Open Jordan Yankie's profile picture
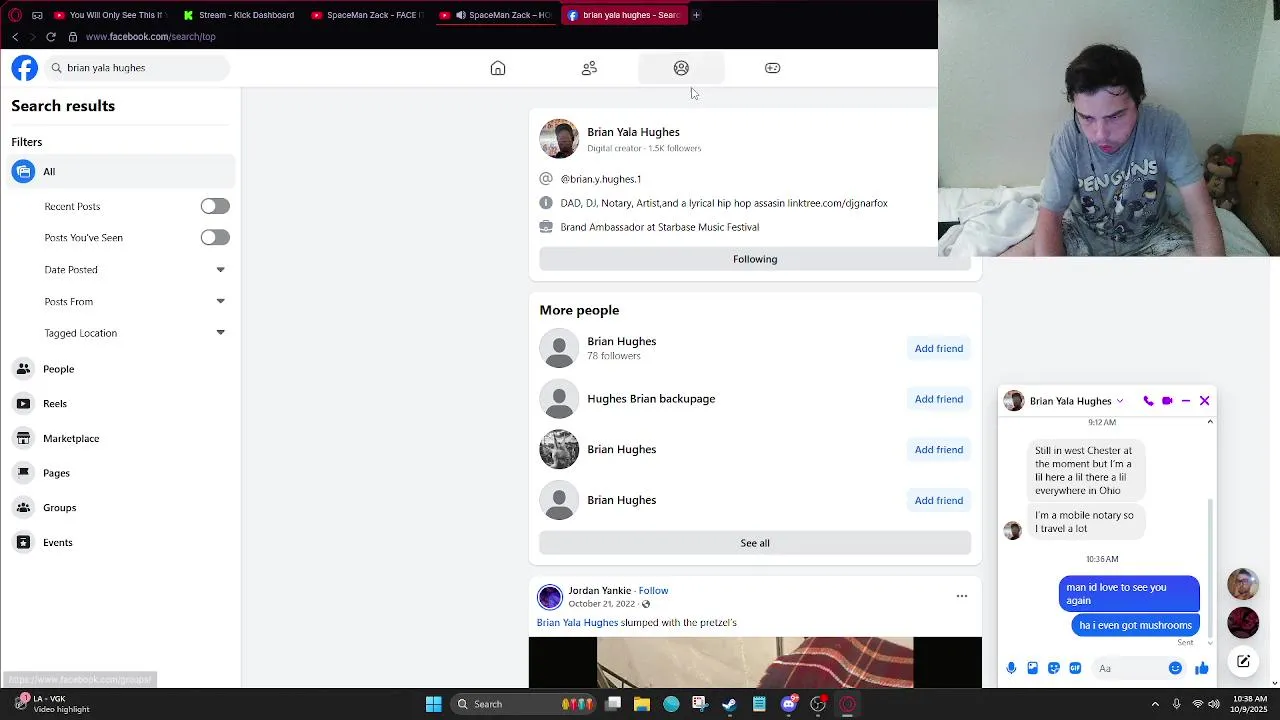This screenshot has height=720, width=1280. coord(550,597)
